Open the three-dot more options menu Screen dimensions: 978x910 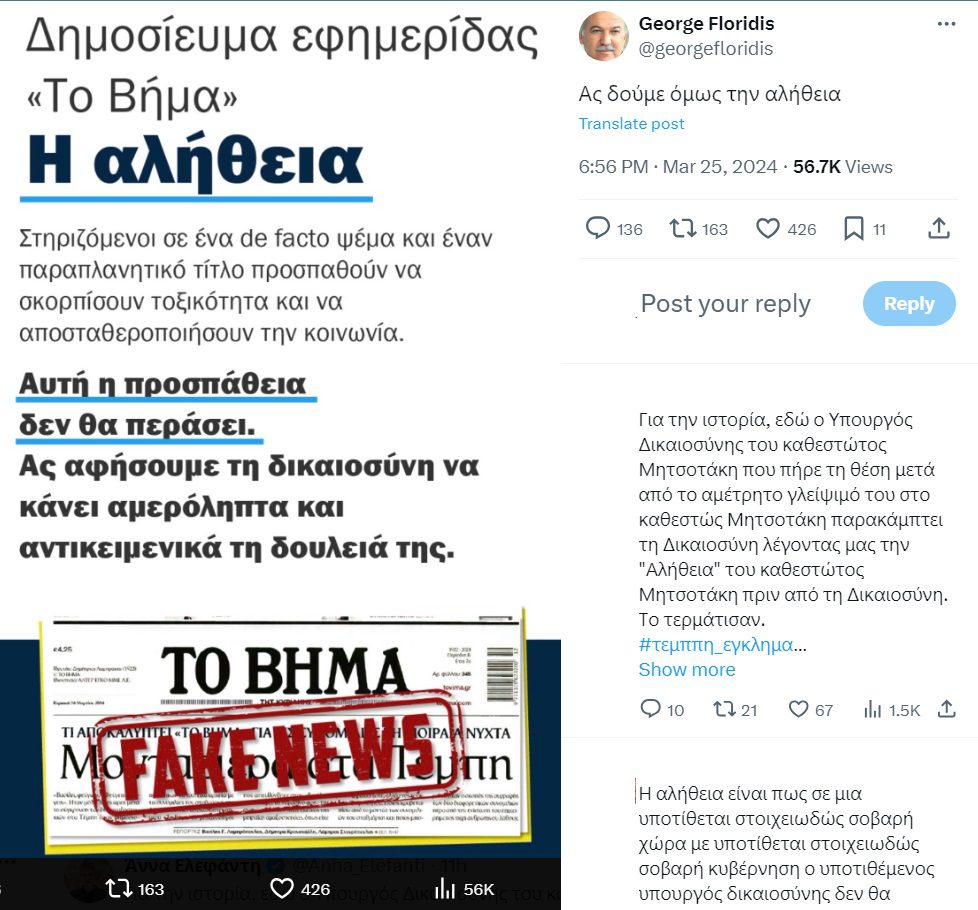946,24
